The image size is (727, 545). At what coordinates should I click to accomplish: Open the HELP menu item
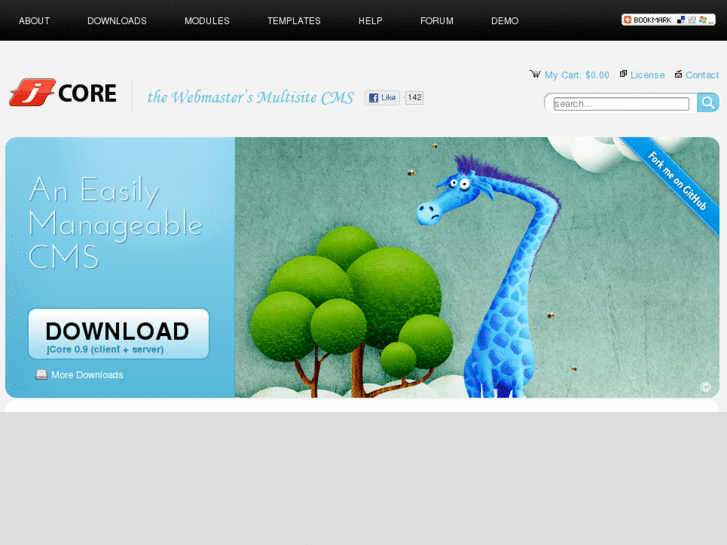click(370, 21)
